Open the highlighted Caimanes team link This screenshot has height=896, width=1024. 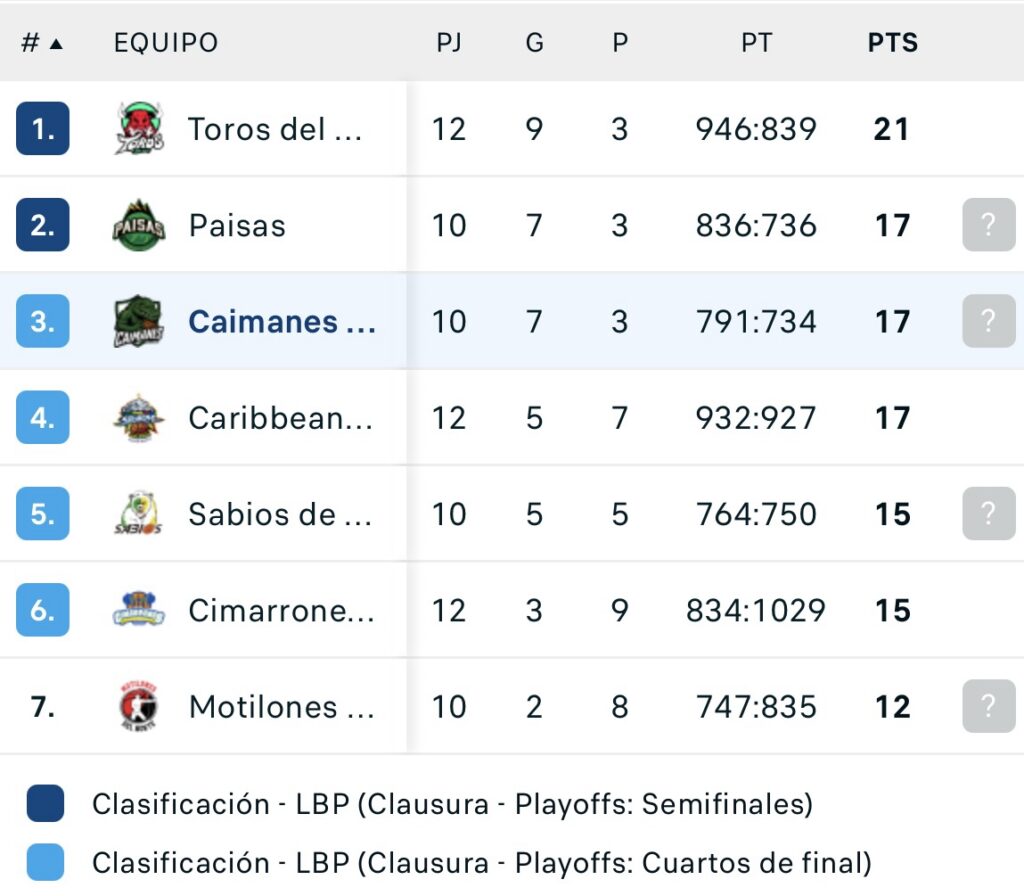[x=282, y=322]
